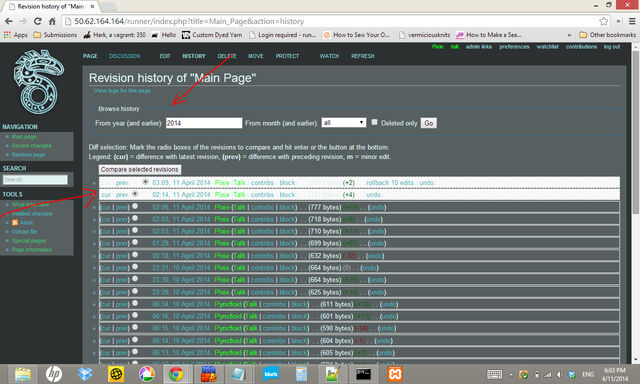This screenshot has width=640, height=384.
Task: Click undo on the 604 bytes revision
Action: (383, 341)
